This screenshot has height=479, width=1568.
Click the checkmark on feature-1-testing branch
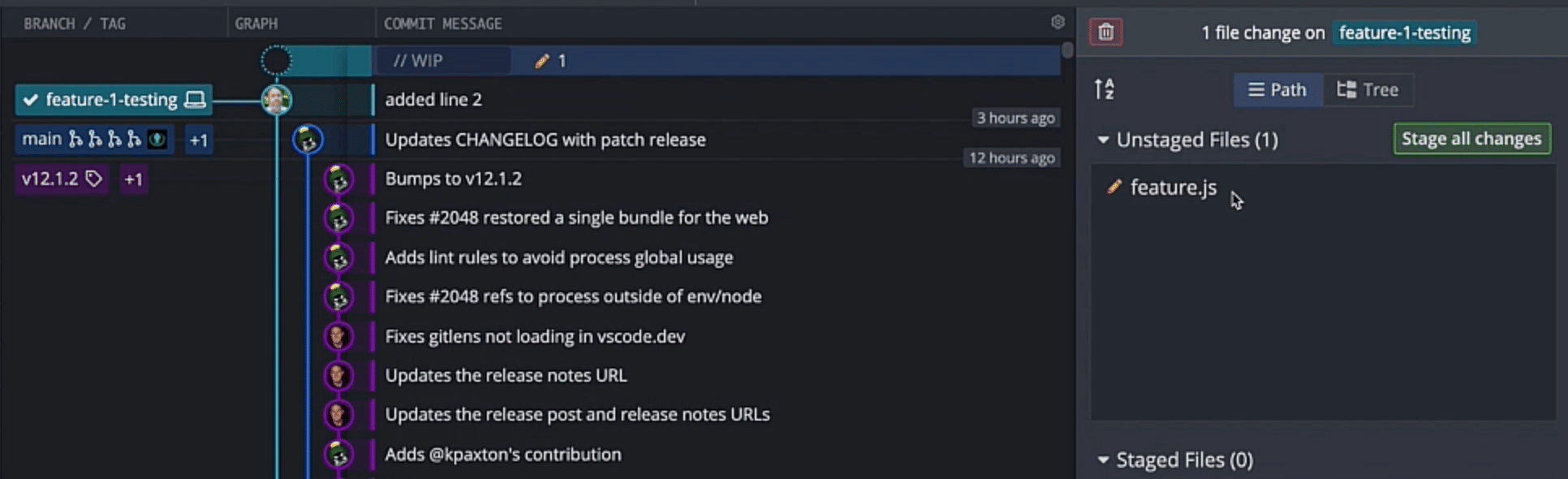pyautogui.click(x=31, y=99)
